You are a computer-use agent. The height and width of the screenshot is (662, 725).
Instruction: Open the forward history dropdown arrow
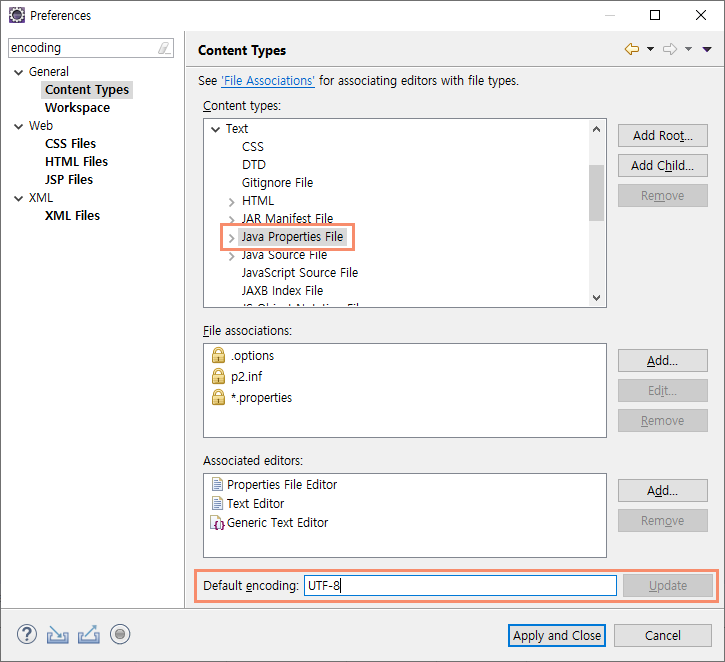[688, 49]
